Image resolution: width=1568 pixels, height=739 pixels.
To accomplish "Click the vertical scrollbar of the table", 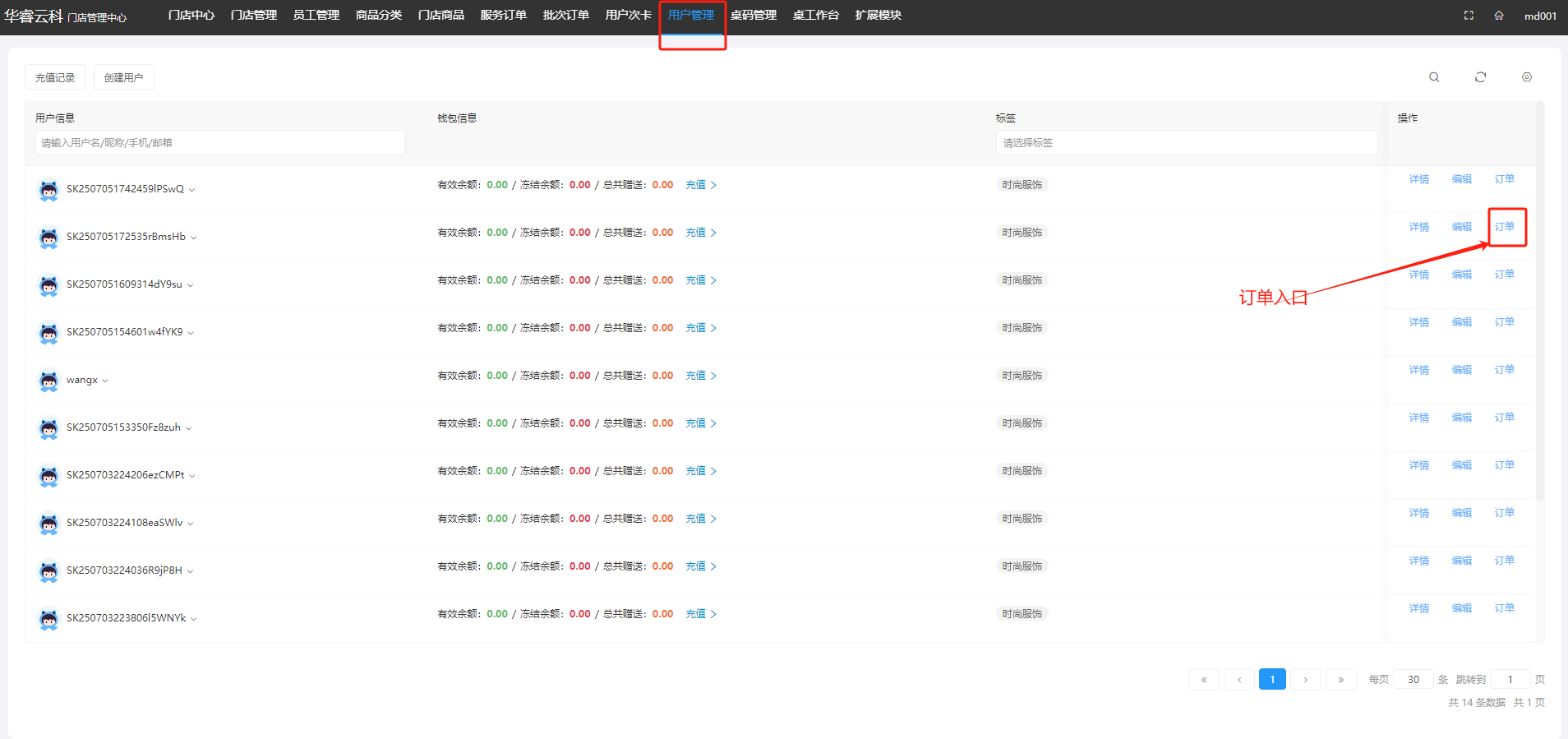I will 1539,329.
